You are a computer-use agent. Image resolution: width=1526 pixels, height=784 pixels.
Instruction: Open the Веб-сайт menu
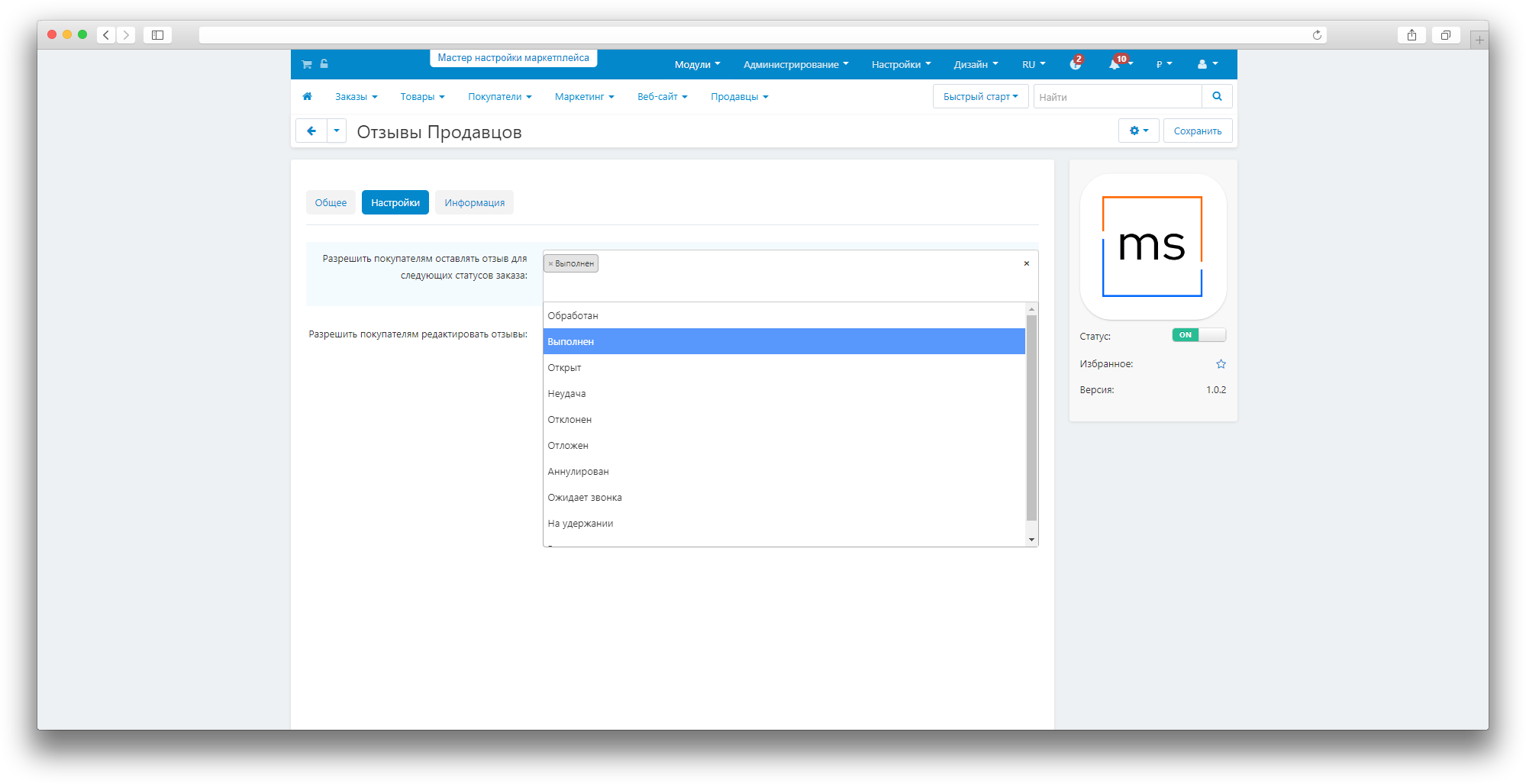662,96
